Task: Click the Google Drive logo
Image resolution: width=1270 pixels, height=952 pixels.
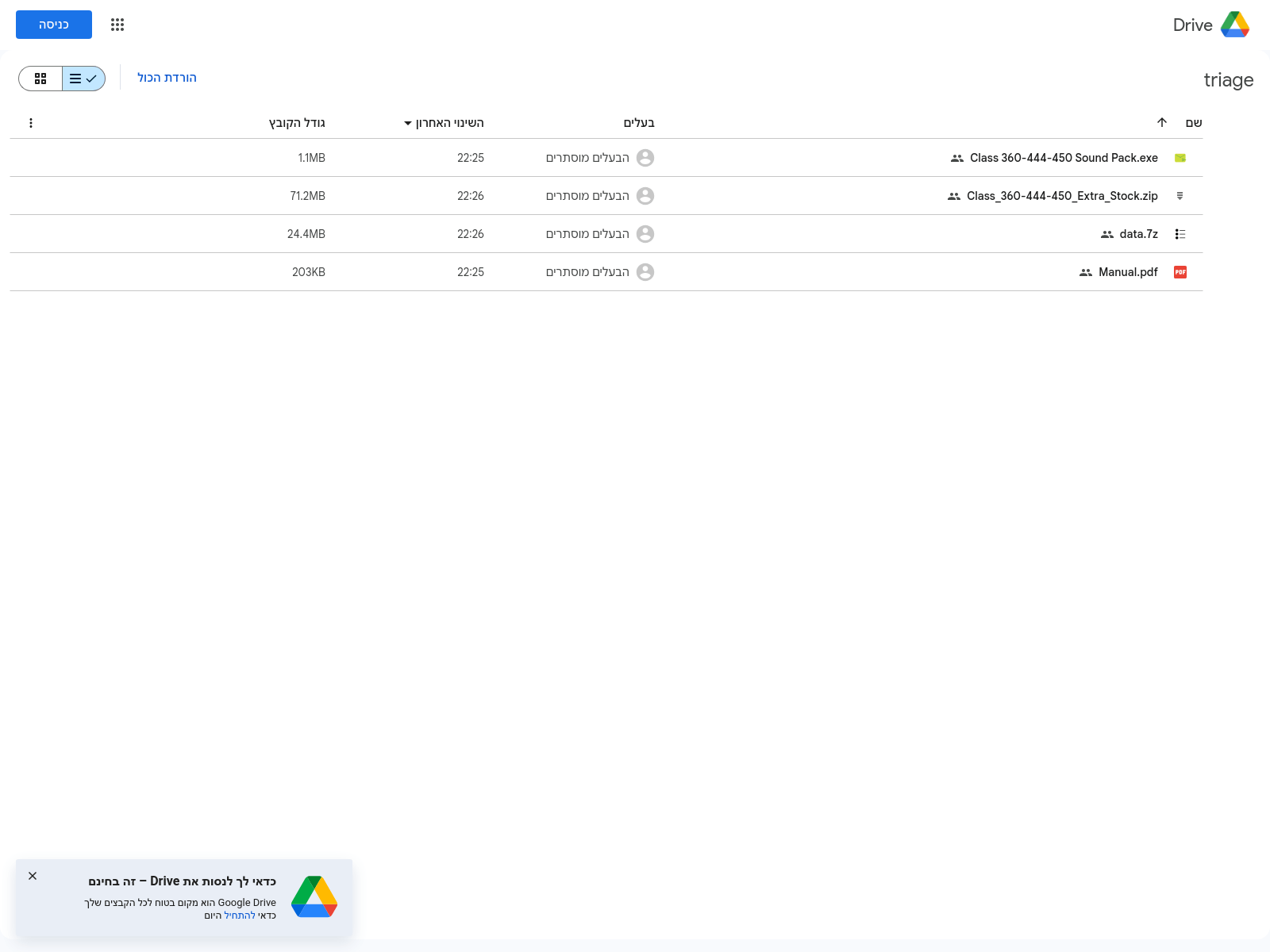Action: click(1235, 25)
